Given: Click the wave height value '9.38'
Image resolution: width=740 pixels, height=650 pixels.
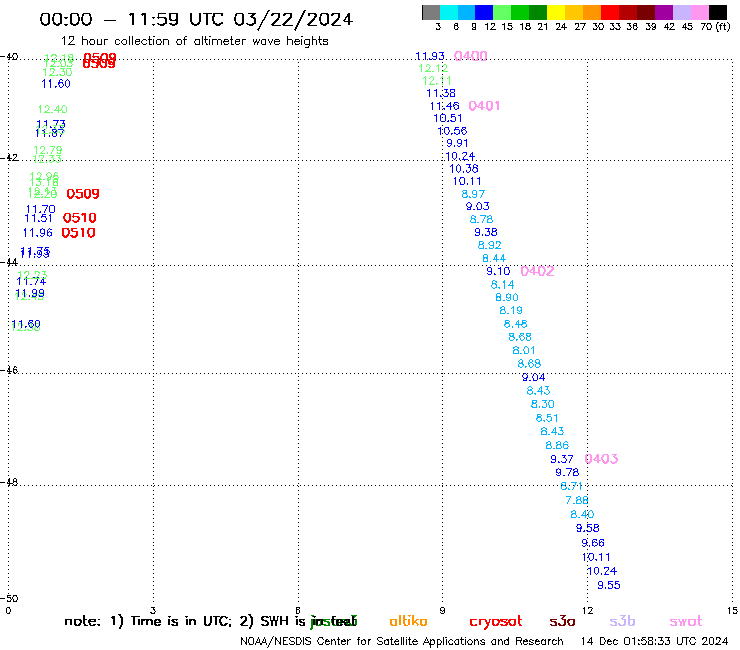Looking at the screenshot, I should coord(486,232).
